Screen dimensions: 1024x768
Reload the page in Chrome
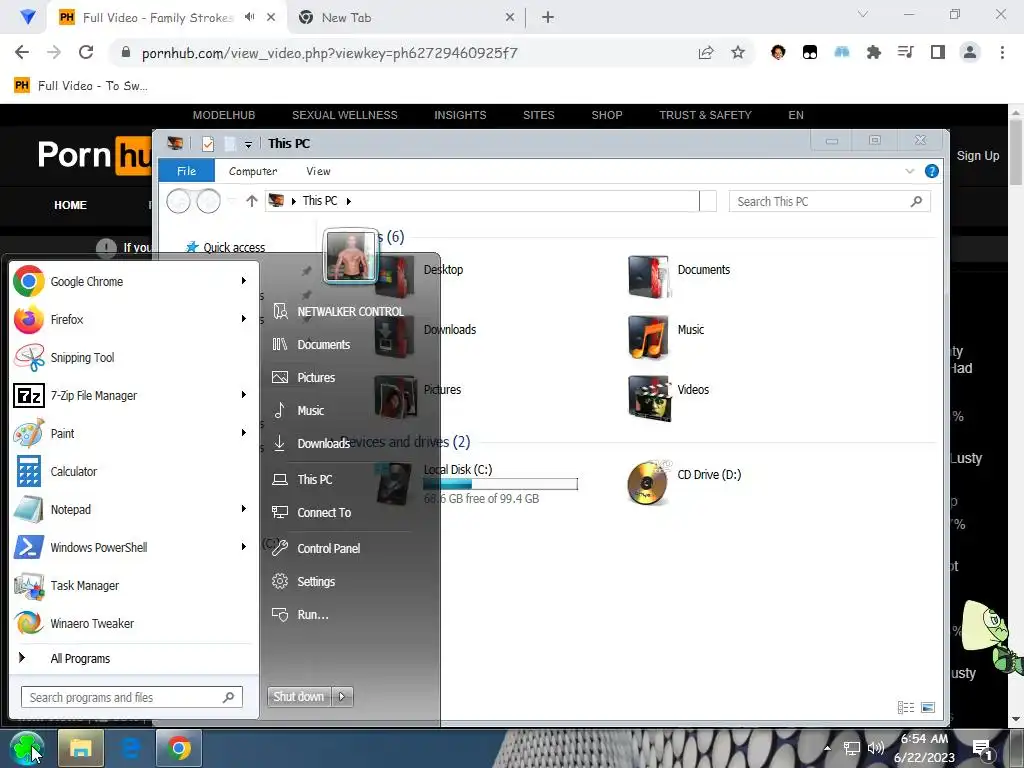pos(86,52)
